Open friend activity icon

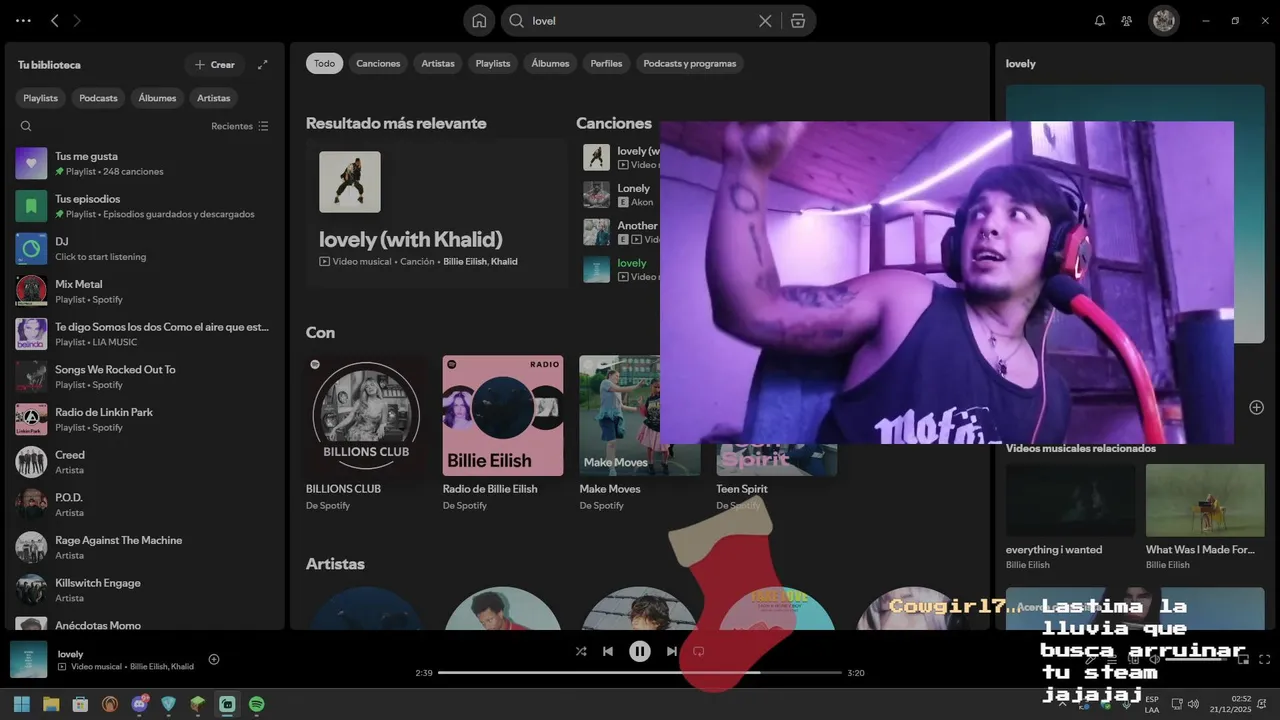(1127, 20)
